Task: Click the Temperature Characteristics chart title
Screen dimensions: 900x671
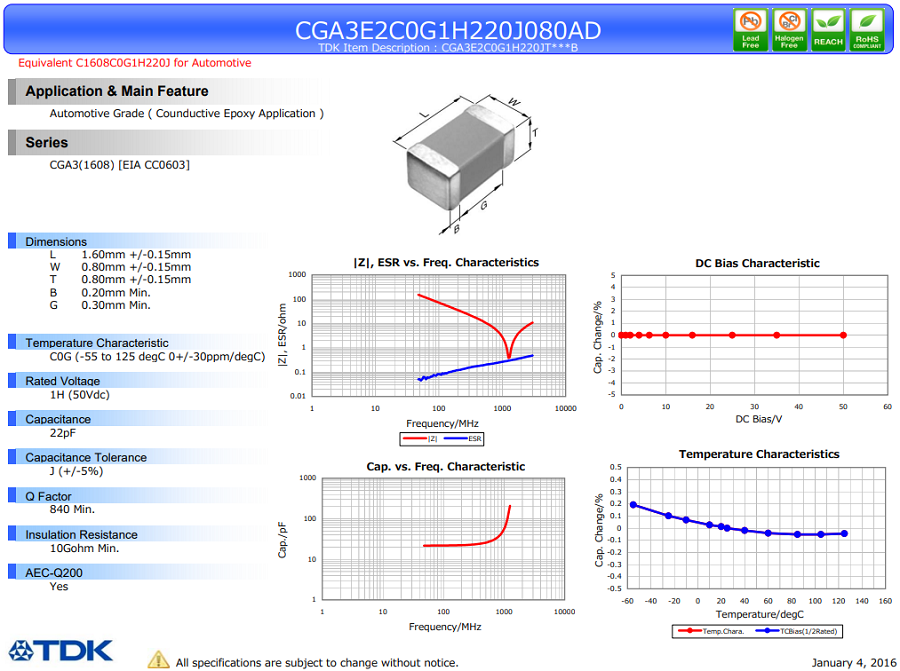Action: point(759,454)
